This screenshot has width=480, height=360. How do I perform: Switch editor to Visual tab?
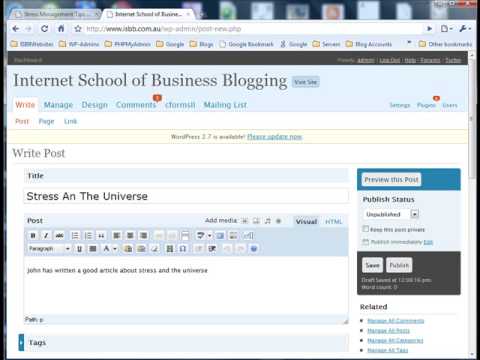click(x=306, y=221)
